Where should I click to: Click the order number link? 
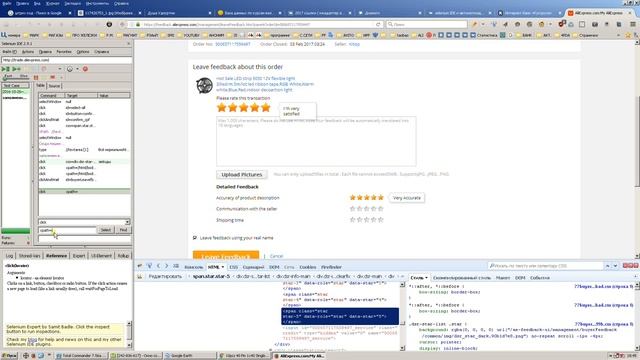(x=233, y=44)
